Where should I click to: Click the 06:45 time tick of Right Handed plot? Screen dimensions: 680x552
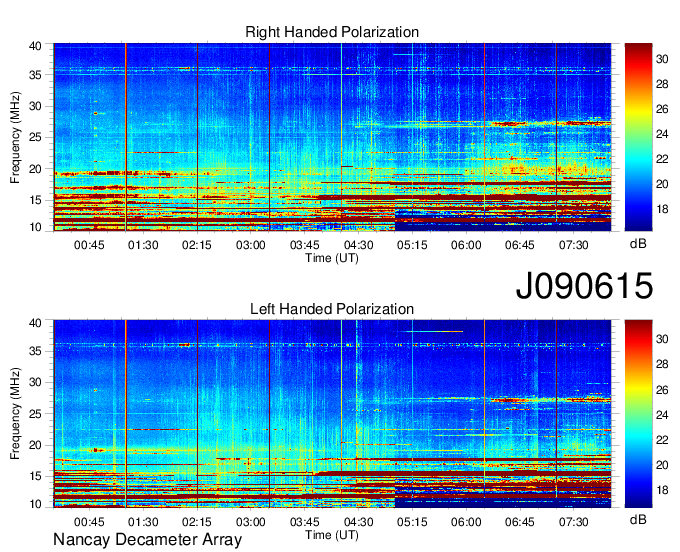pyautogui.click(x=520, y=245)
